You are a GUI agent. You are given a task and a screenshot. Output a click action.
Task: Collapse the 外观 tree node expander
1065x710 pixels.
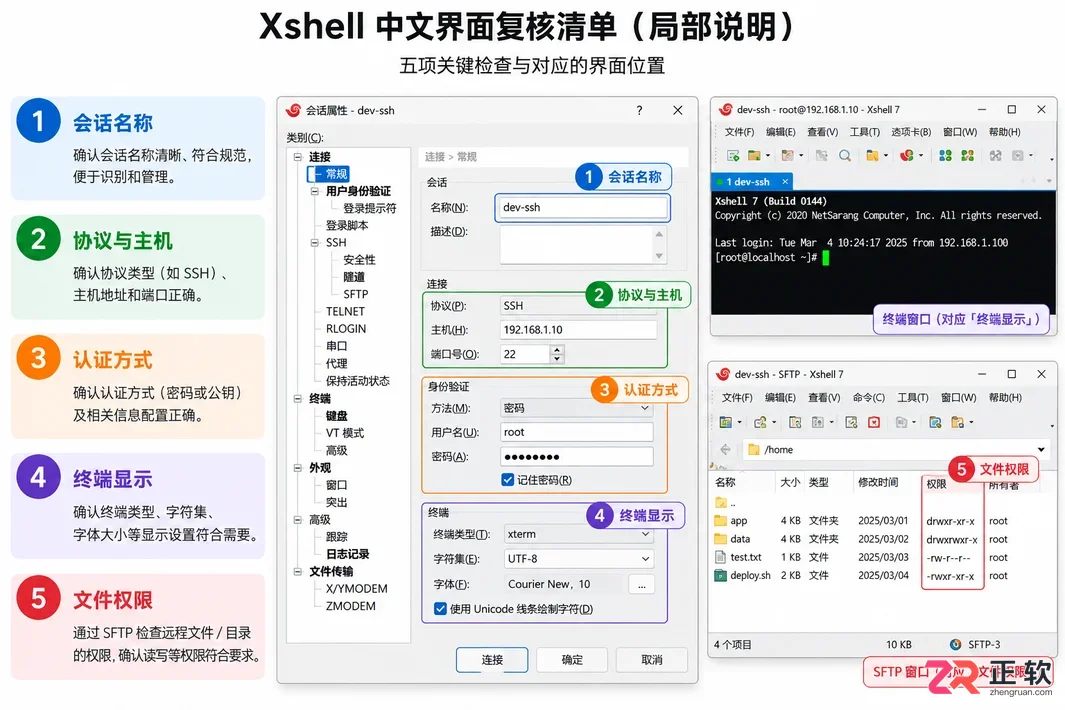(297, 467)
